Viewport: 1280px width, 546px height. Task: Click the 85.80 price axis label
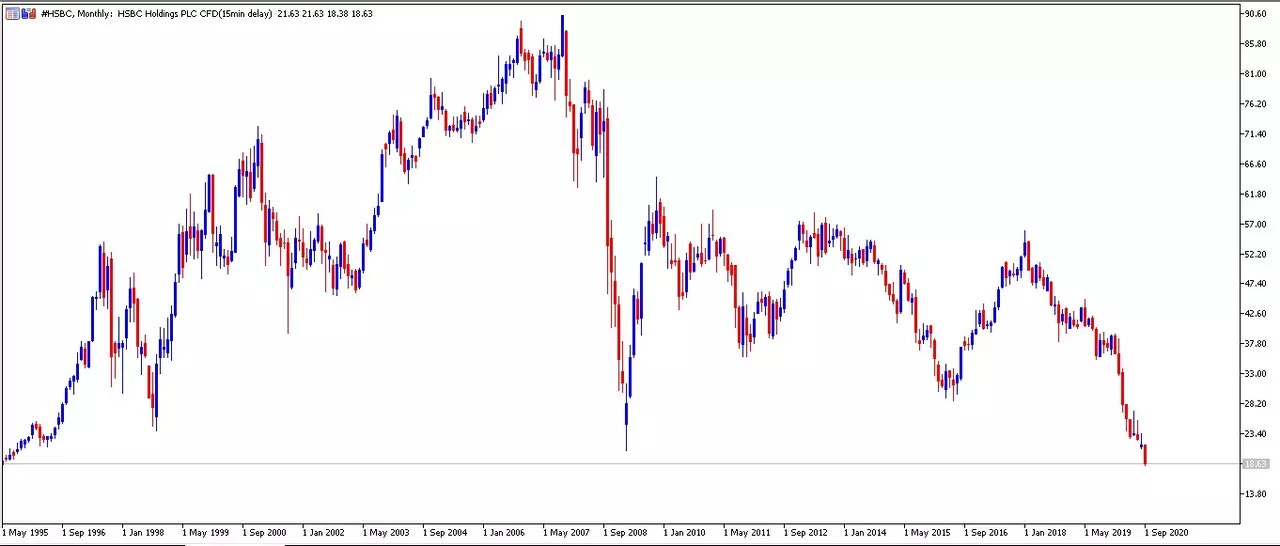(1256, 44)
